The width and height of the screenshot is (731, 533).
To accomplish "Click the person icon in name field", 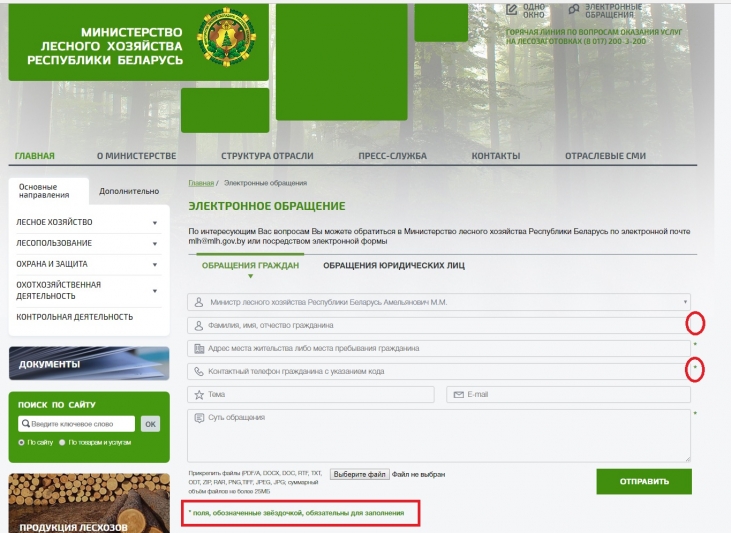I will point(198,325).
